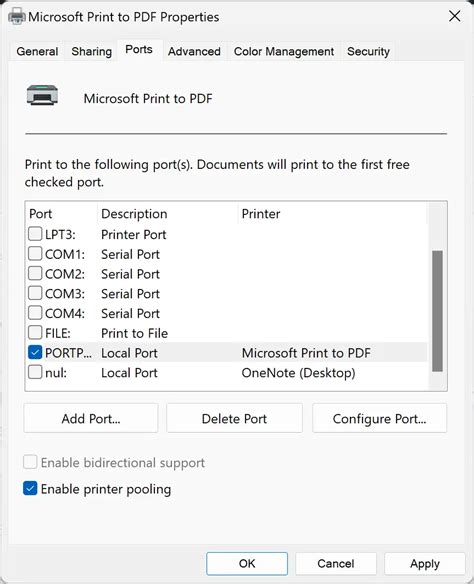This screenshot has height=584, width=474.
Task: Click 'Local Port' description in the nul: row
Action: pos(129,372)
